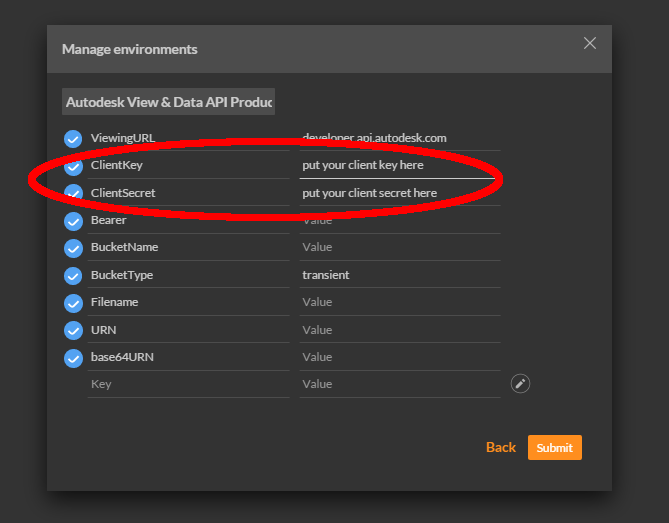Uncheck the BucketName variable checkbox
This screenshot has width=669, height=523.
[x=73, y=248]
